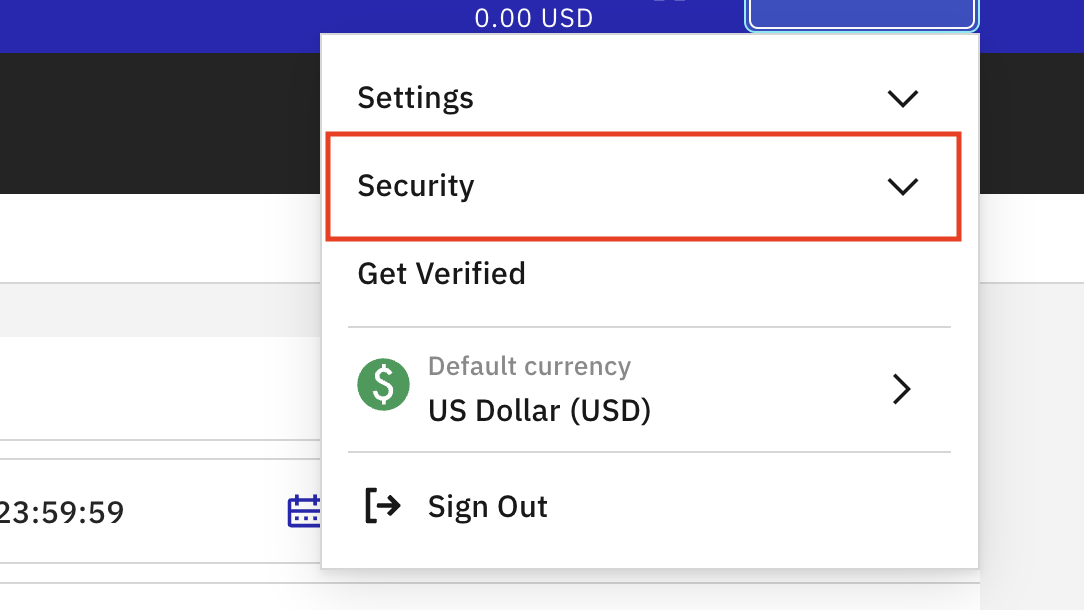Click the US Dollar (USD) currency text
Screen dimensions: 1084x610
[539, 411]
